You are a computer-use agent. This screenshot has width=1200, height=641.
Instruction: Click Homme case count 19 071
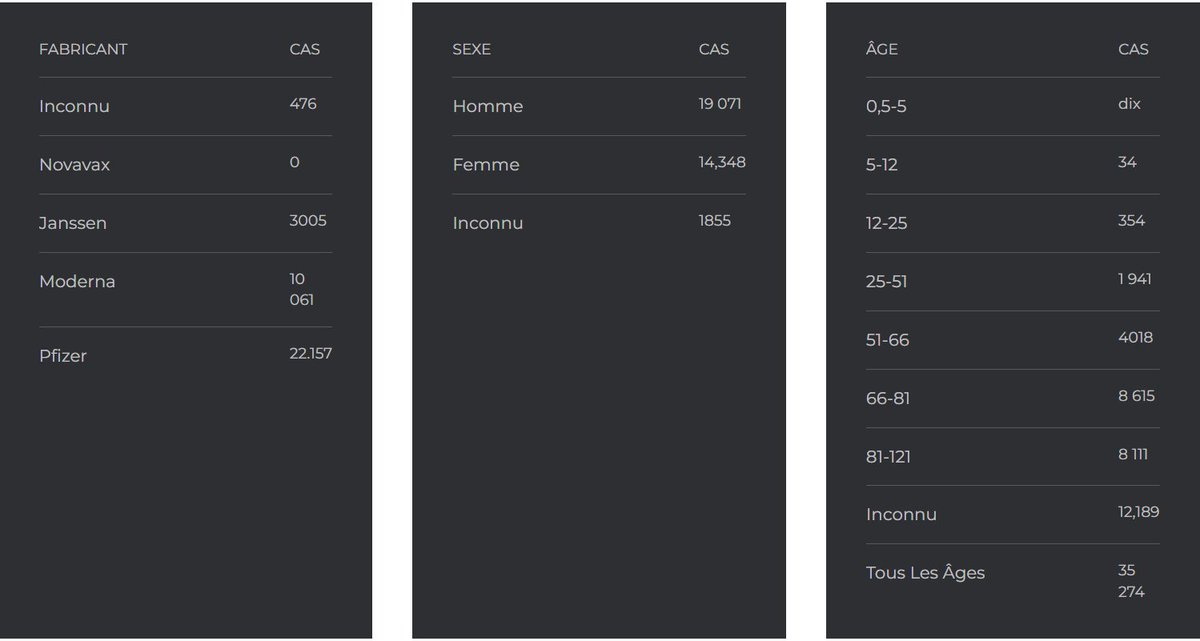click(719, 104)
